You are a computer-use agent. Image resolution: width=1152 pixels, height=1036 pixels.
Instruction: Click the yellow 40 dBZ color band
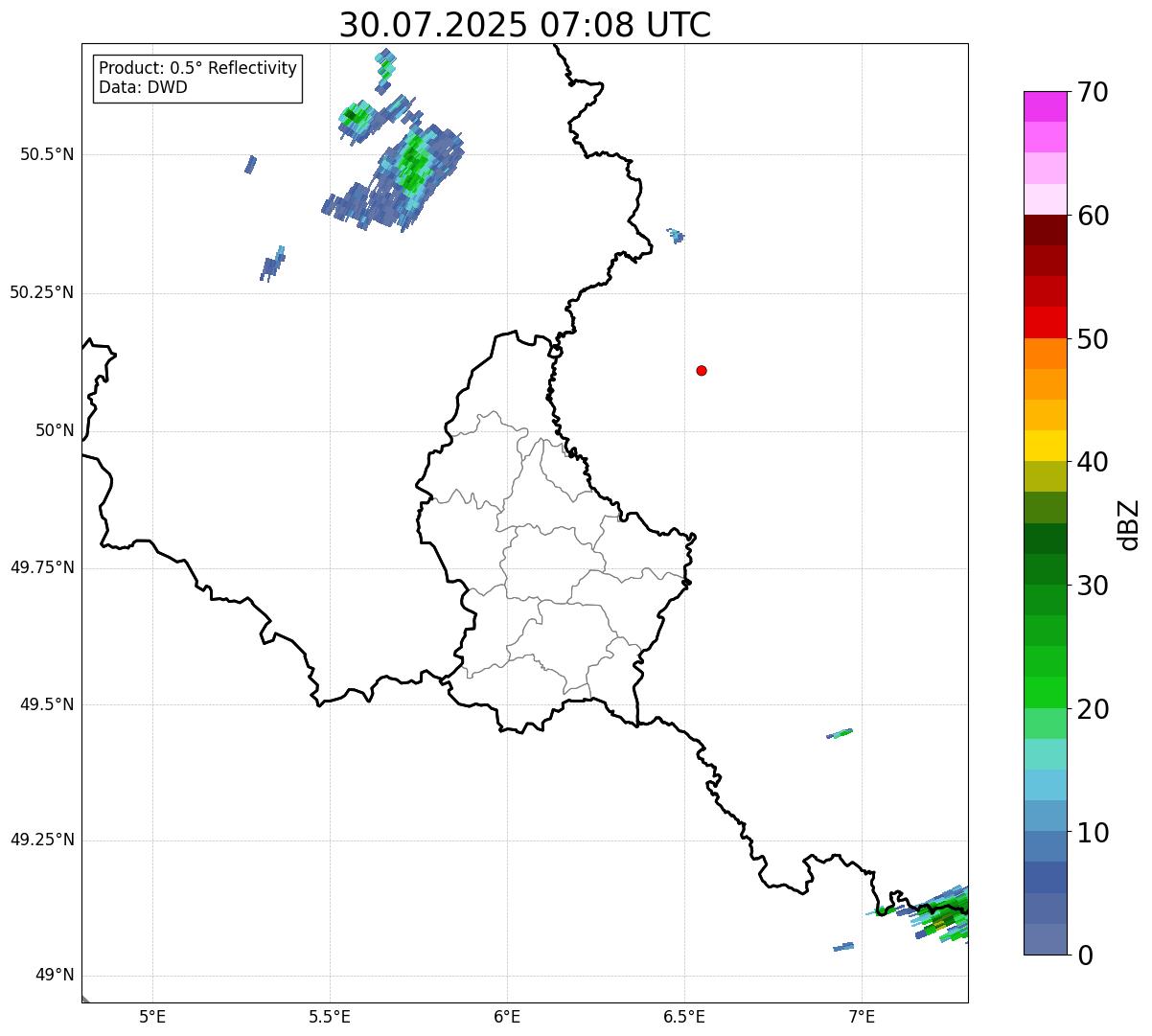[x=1045, y=446]
